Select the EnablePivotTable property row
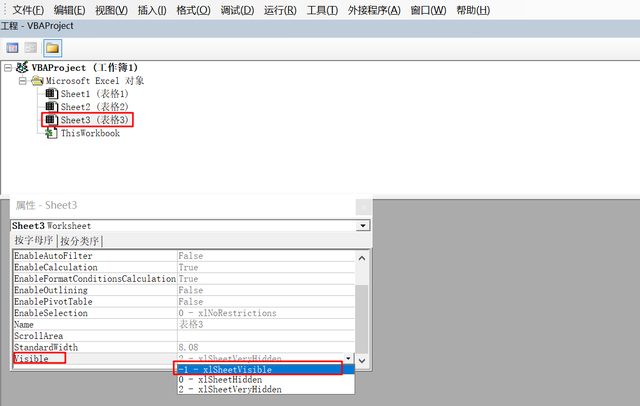The image size is (640, 406). coord(184,302)
